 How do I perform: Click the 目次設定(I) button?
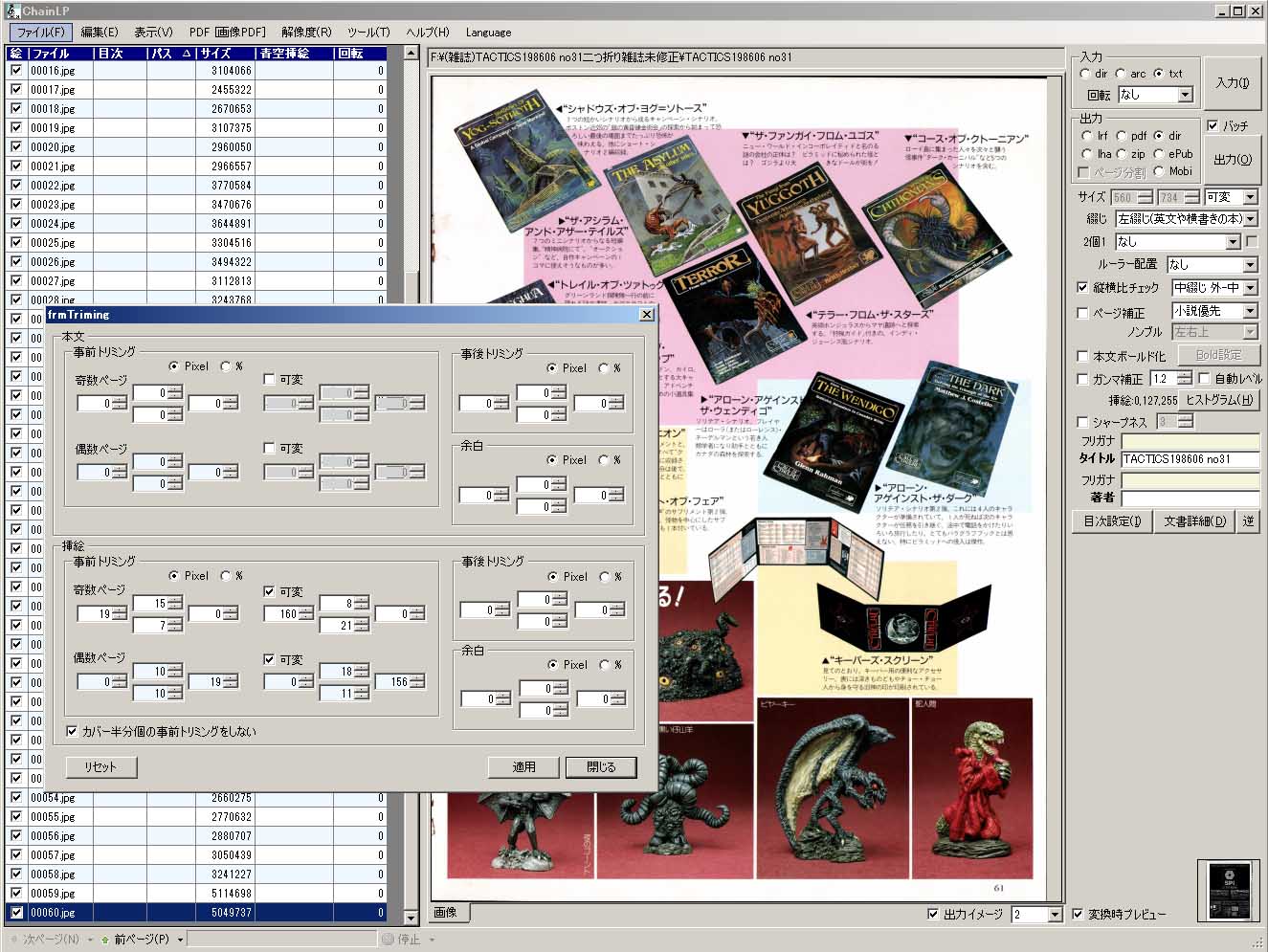1112,521
